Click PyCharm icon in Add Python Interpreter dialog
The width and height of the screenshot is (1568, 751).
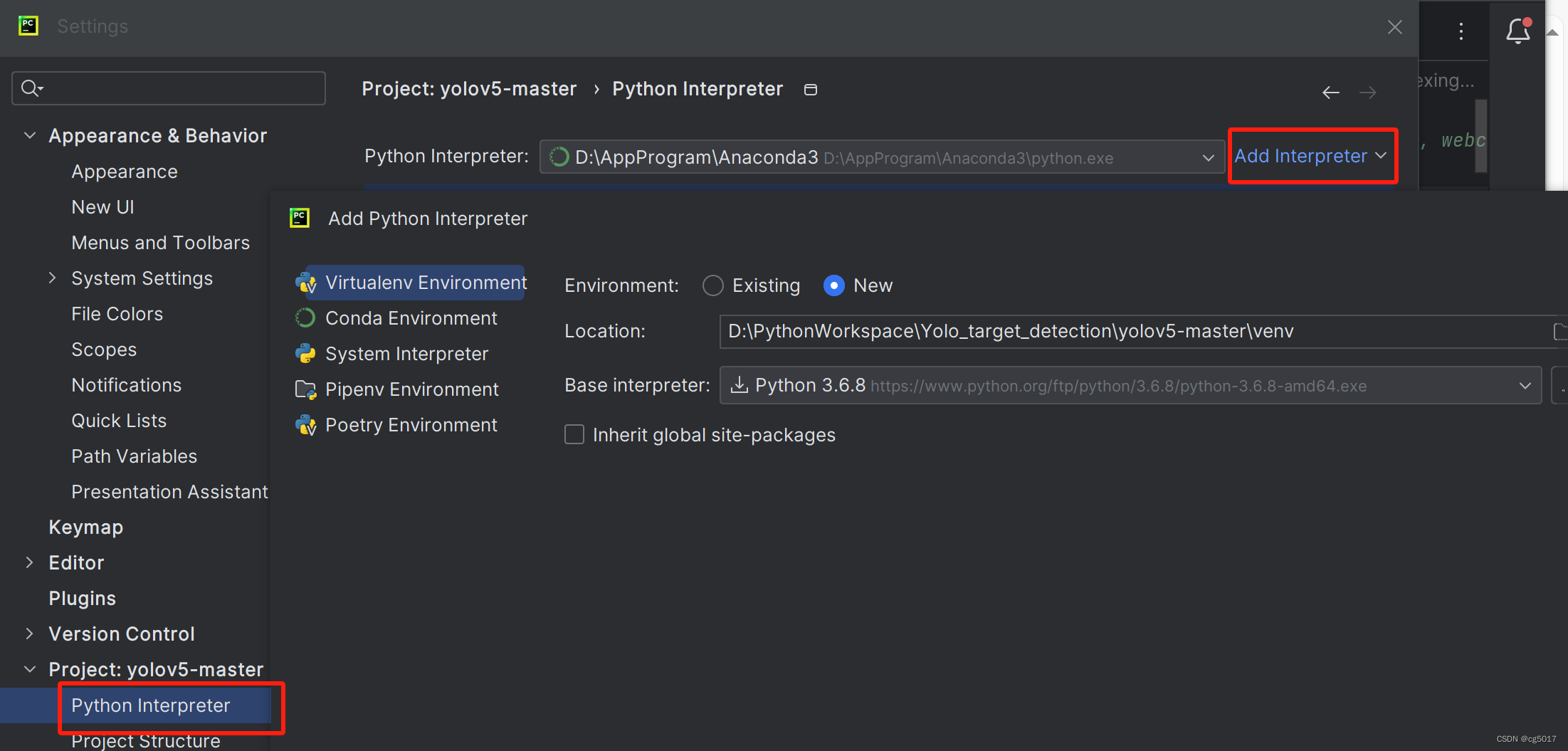coord(300,218)
